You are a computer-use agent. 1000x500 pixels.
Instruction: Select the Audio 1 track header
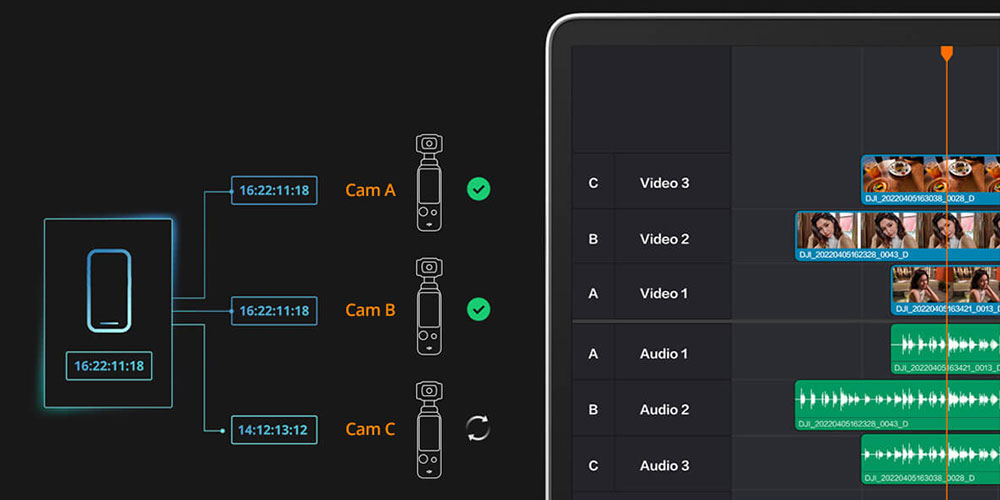[665, 353]
